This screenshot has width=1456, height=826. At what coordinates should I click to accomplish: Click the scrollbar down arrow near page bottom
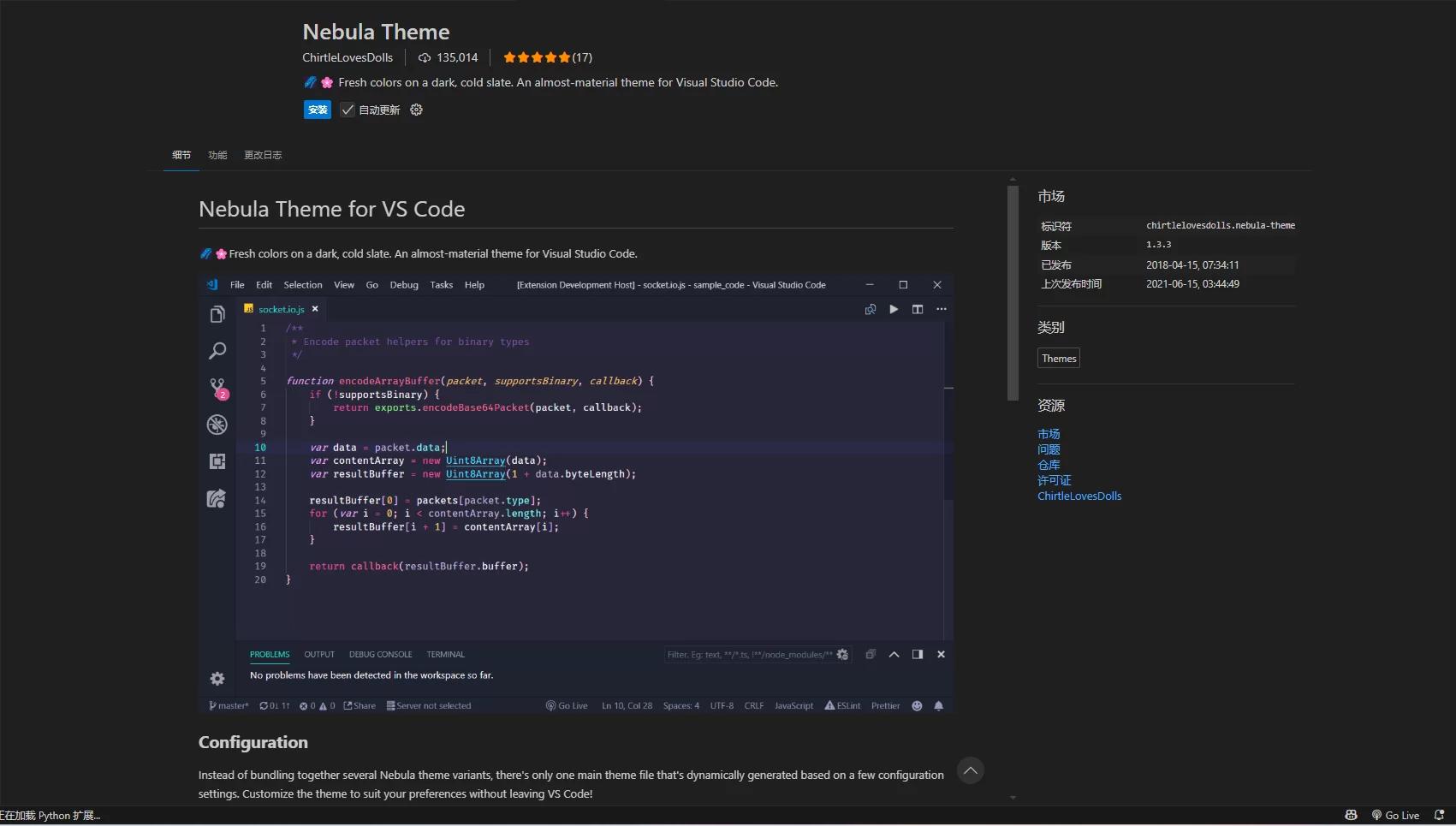pos(1013,798)
